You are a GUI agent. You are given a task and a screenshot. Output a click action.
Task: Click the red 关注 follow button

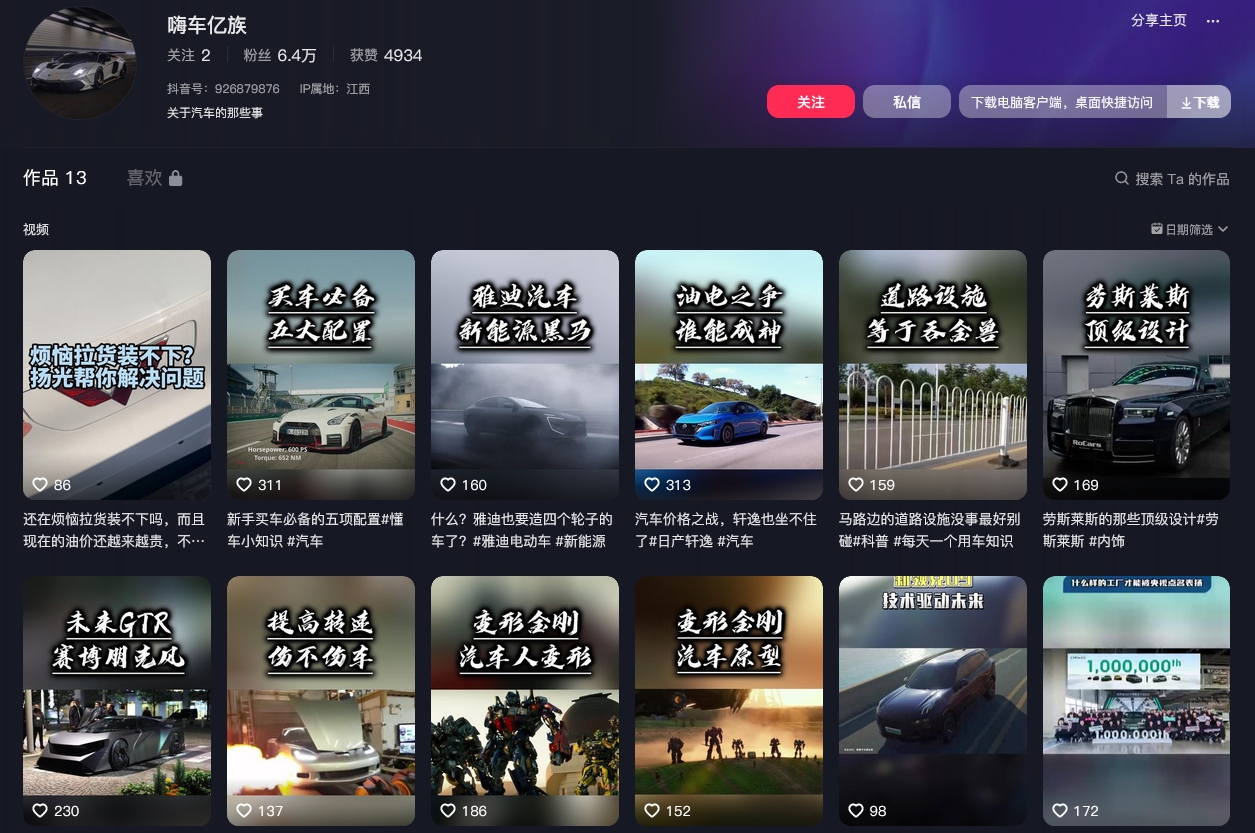pos(811,102)
